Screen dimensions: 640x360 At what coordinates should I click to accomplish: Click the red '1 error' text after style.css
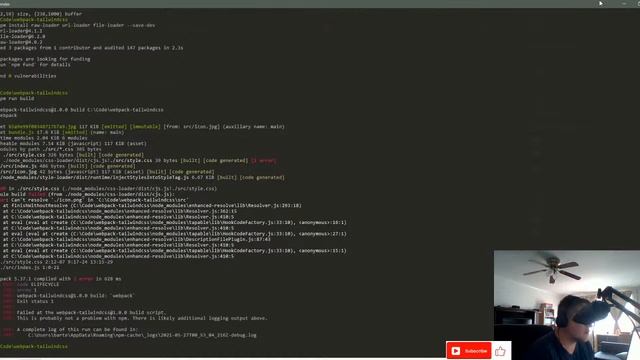click(264, 160)
